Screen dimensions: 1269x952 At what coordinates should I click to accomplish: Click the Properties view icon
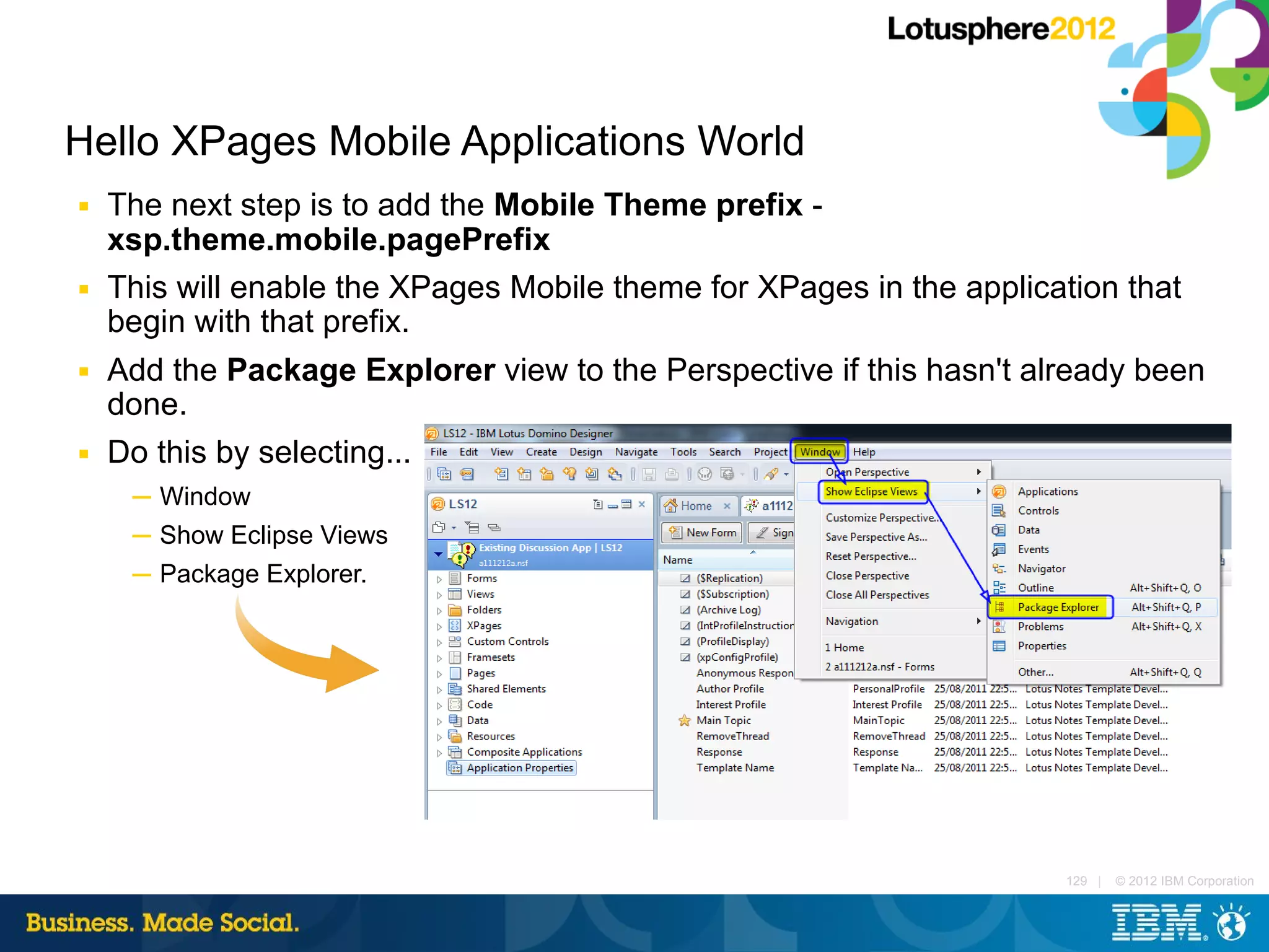tap(999, 645)
